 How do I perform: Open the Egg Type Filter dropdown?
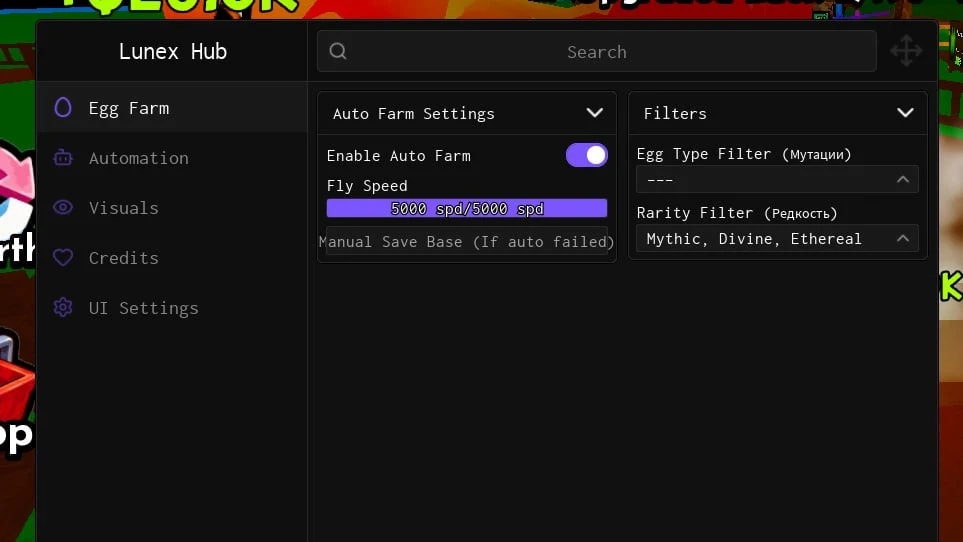click(x=778, y=179)
